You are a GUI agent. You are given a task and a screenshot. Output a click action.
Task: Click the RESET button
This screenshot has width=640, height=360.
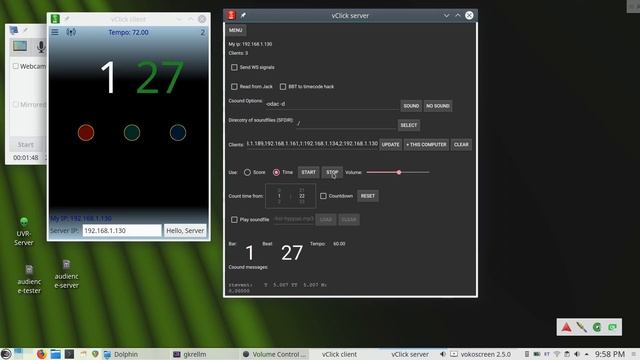click(368, 196)
